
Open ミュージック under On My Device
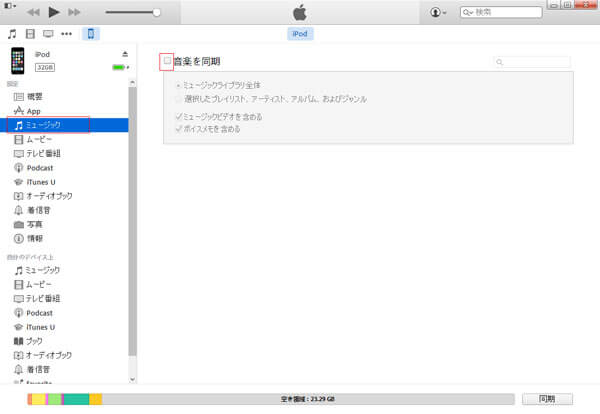(x=37, y=270)
